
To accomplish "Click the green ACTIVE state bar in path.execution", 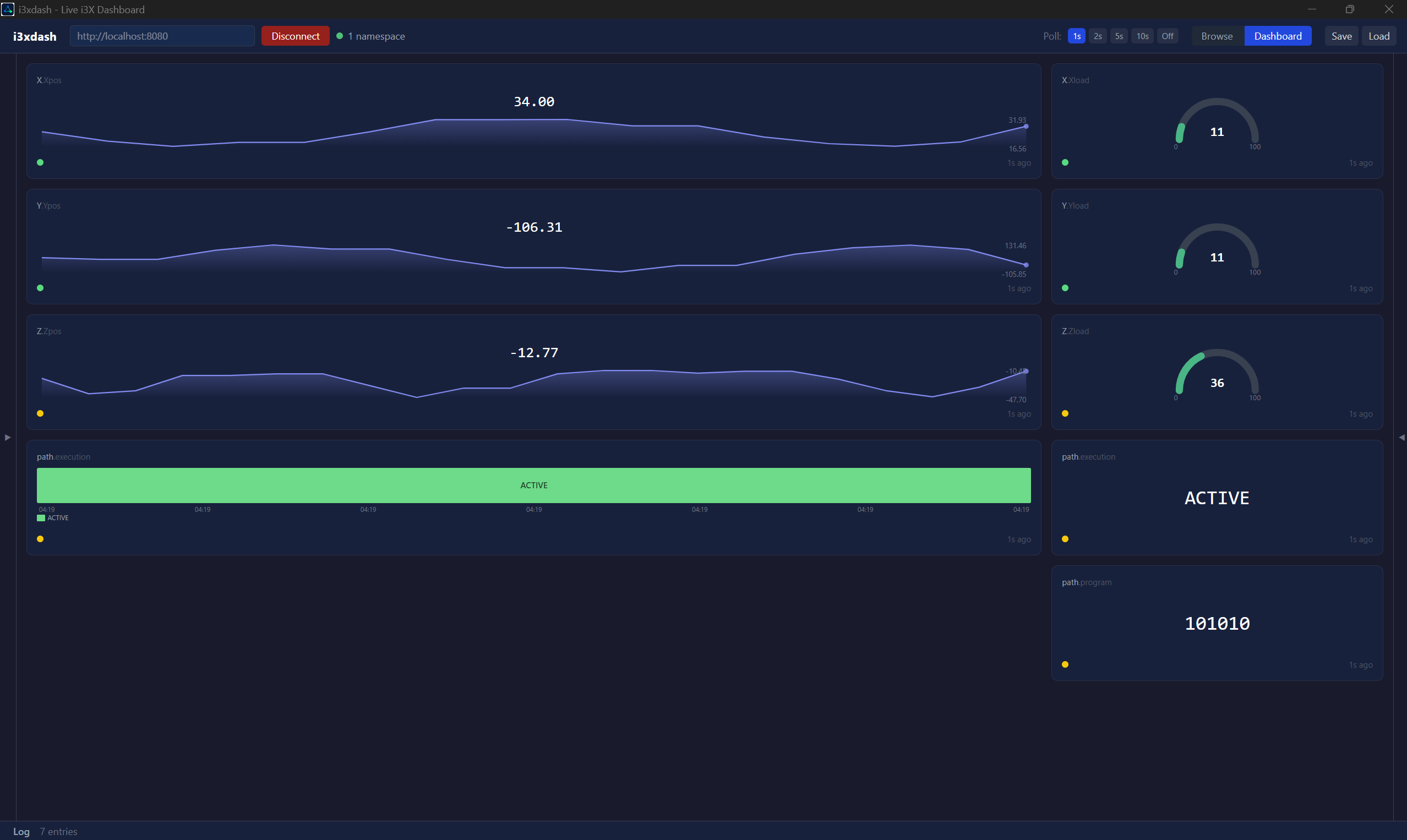I will pyautogui.click(x=533, y=484).
